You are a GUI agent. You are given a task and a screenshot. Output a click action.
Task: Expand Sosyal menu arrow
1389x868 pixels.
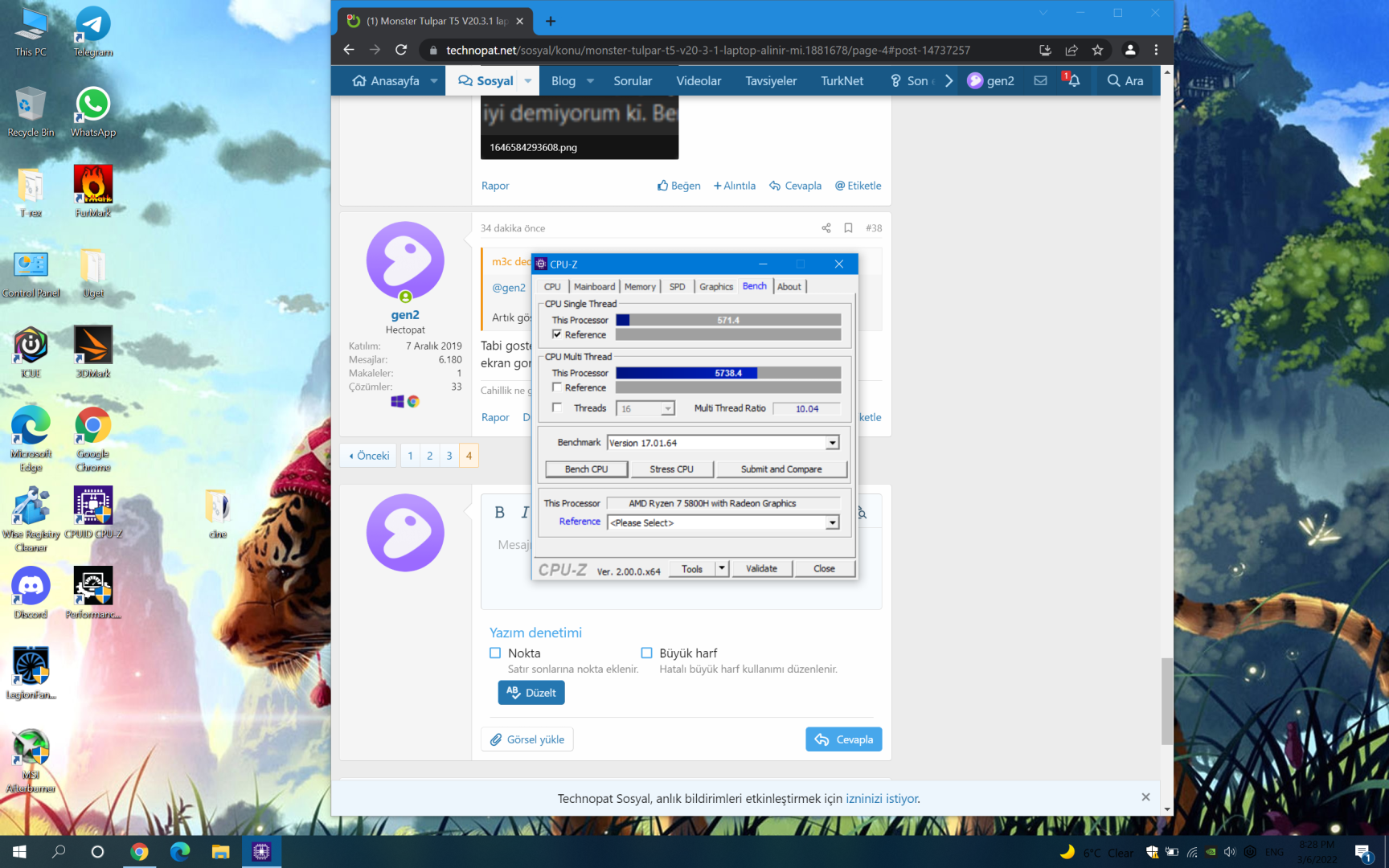click(x=528, y=80)
